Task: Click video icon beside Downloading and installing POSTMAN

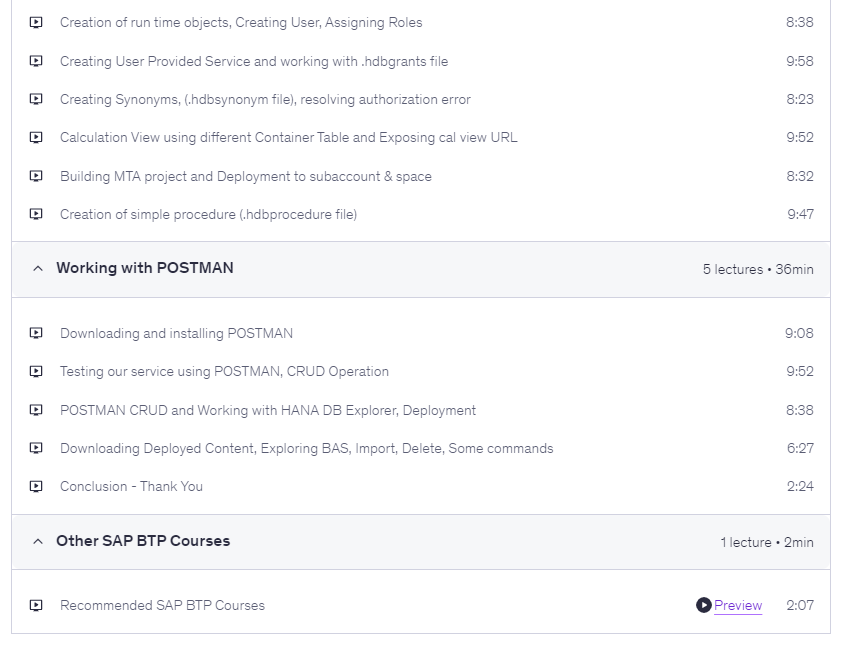Action: click(36, 333)
